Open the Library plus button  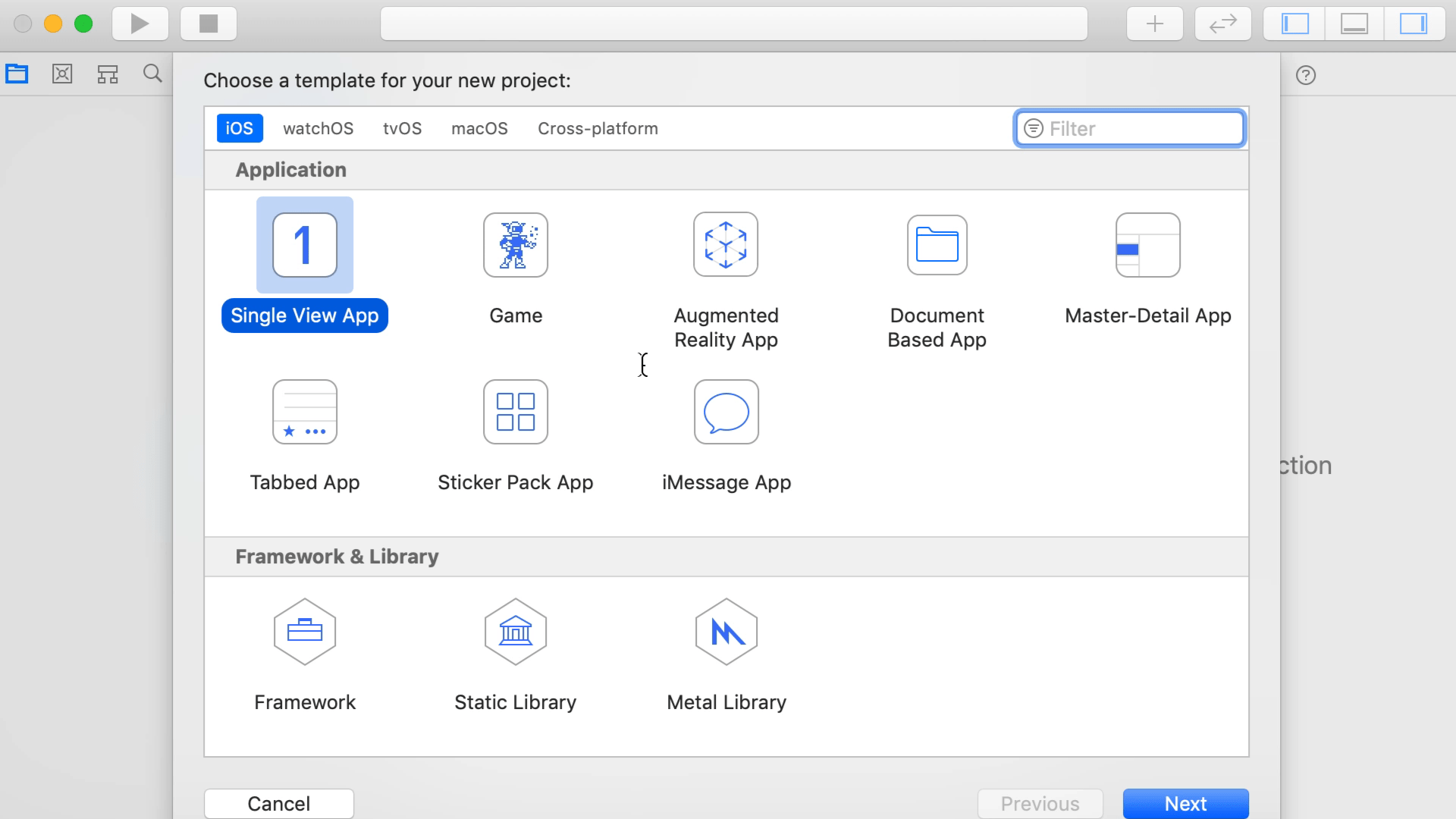point(1155,24)
